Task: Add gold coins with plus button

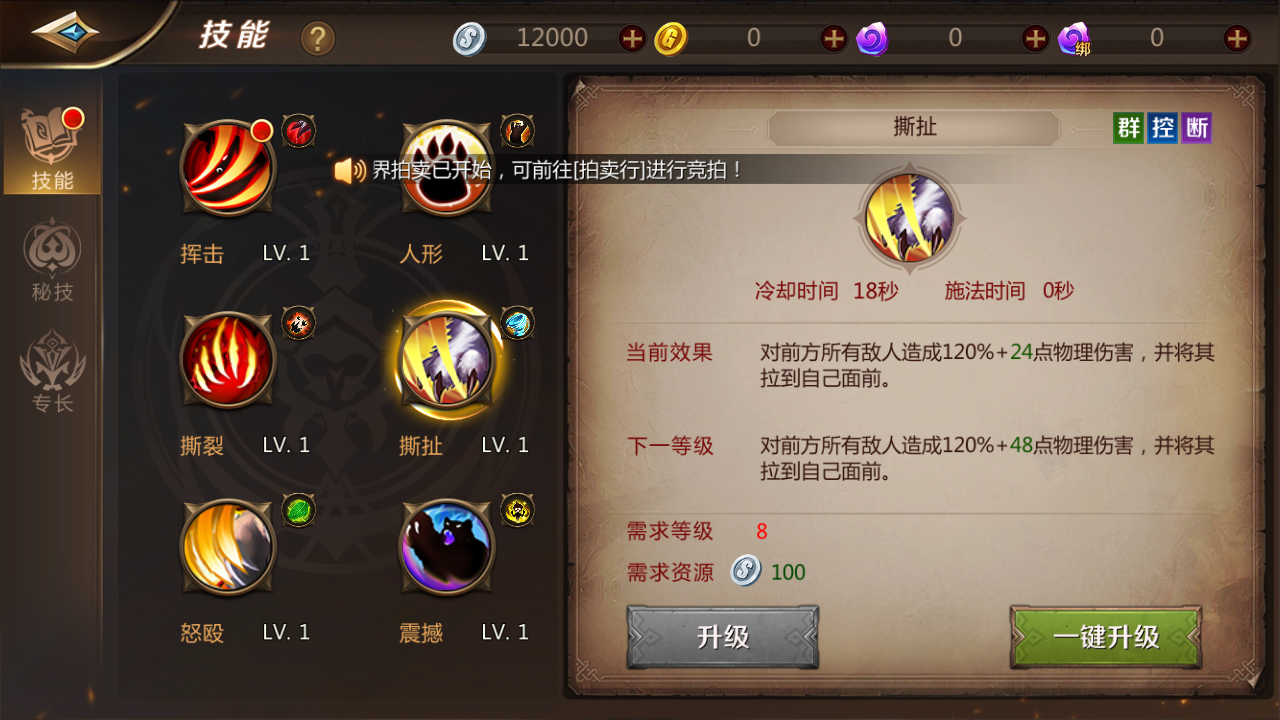Action: (834, 39)
